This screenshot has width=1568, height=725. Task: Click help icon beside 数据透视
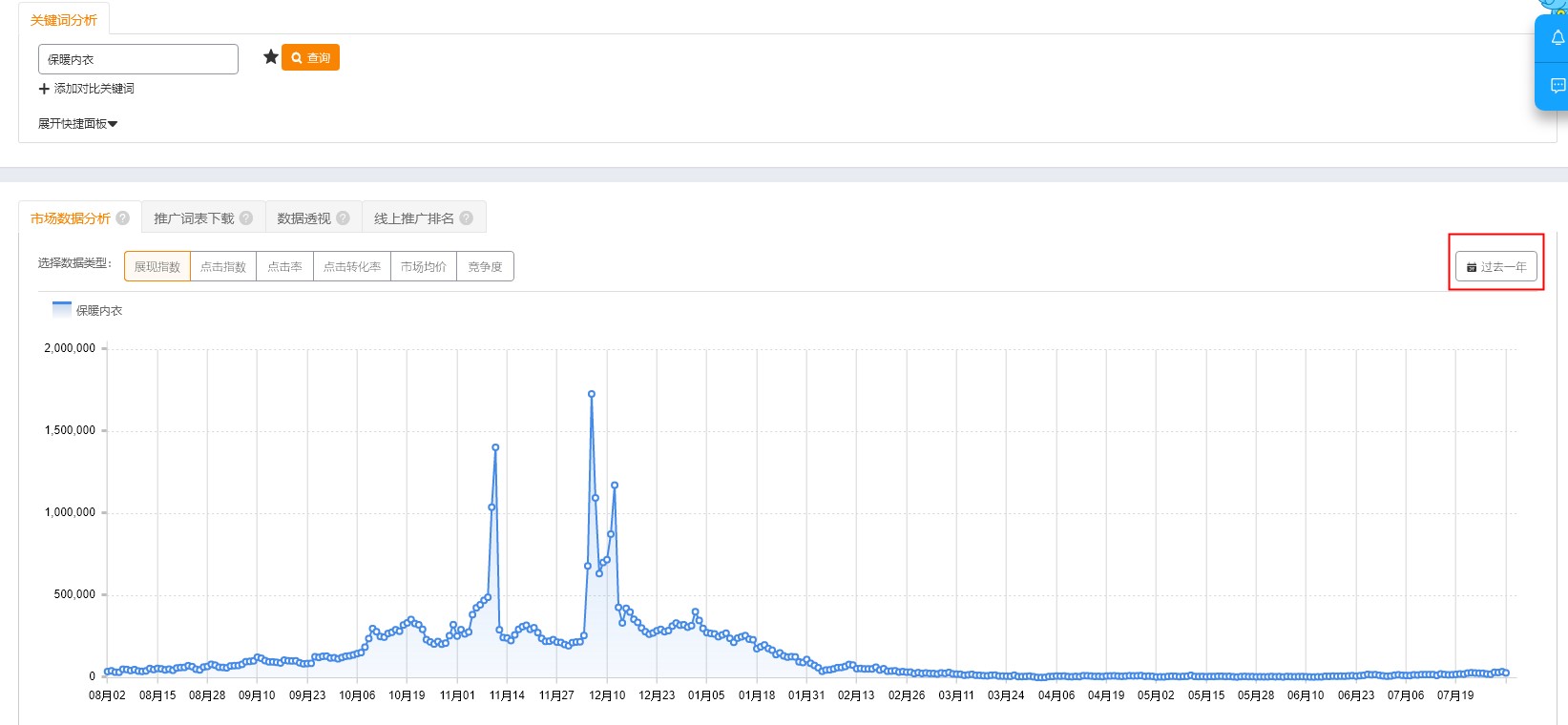coord(343,218)
